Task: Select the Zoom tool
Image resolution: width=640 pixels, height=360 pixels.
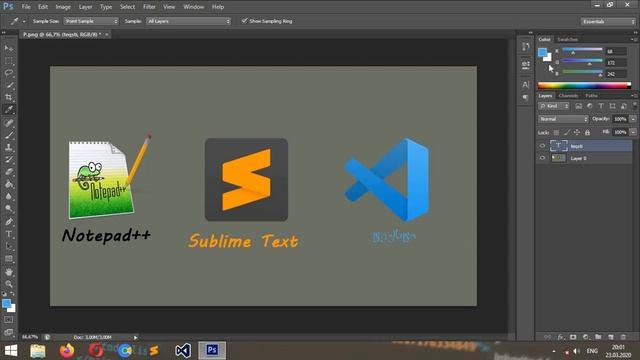Action: 9,284
